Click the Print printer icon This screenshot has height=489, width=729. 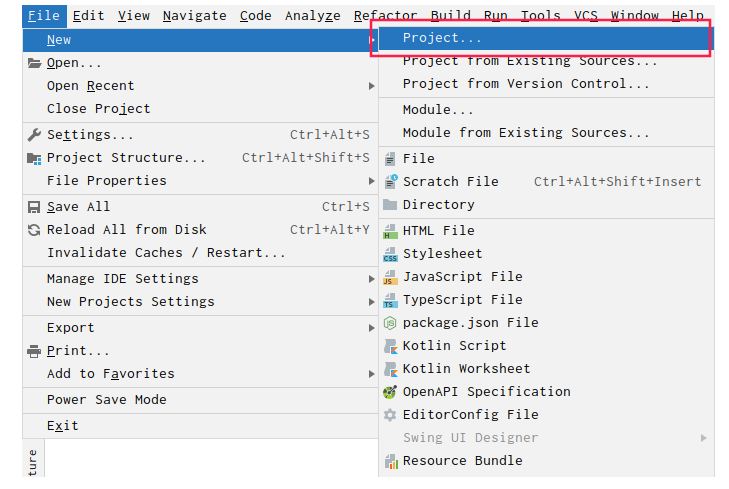[x=34, y=351]
